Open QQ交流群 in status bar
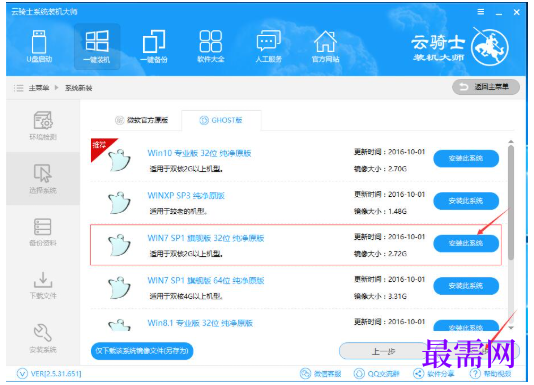The height and width of the screenshot is (385, 534). [x=376, y=374]
